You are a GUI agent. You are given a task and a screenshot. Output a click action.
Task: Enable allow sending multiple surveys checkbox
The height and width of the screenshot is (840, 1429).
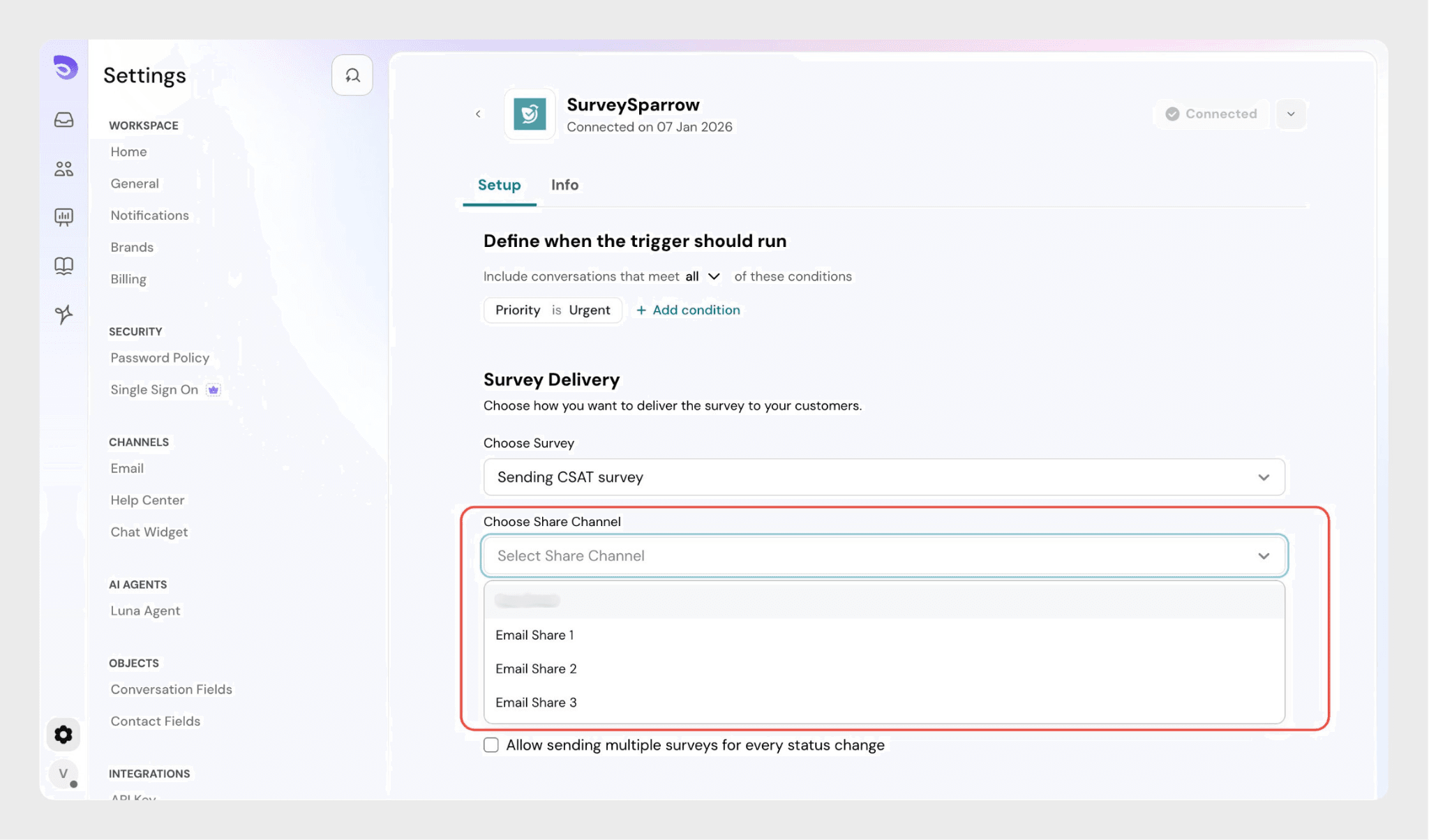coord(491,745)
